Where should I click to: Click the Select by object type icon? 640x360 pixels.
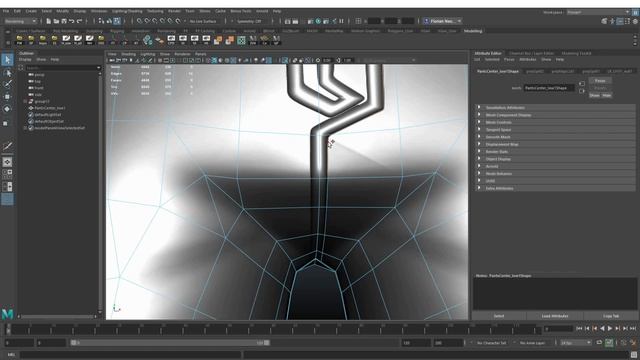click(x=109, y=21)
